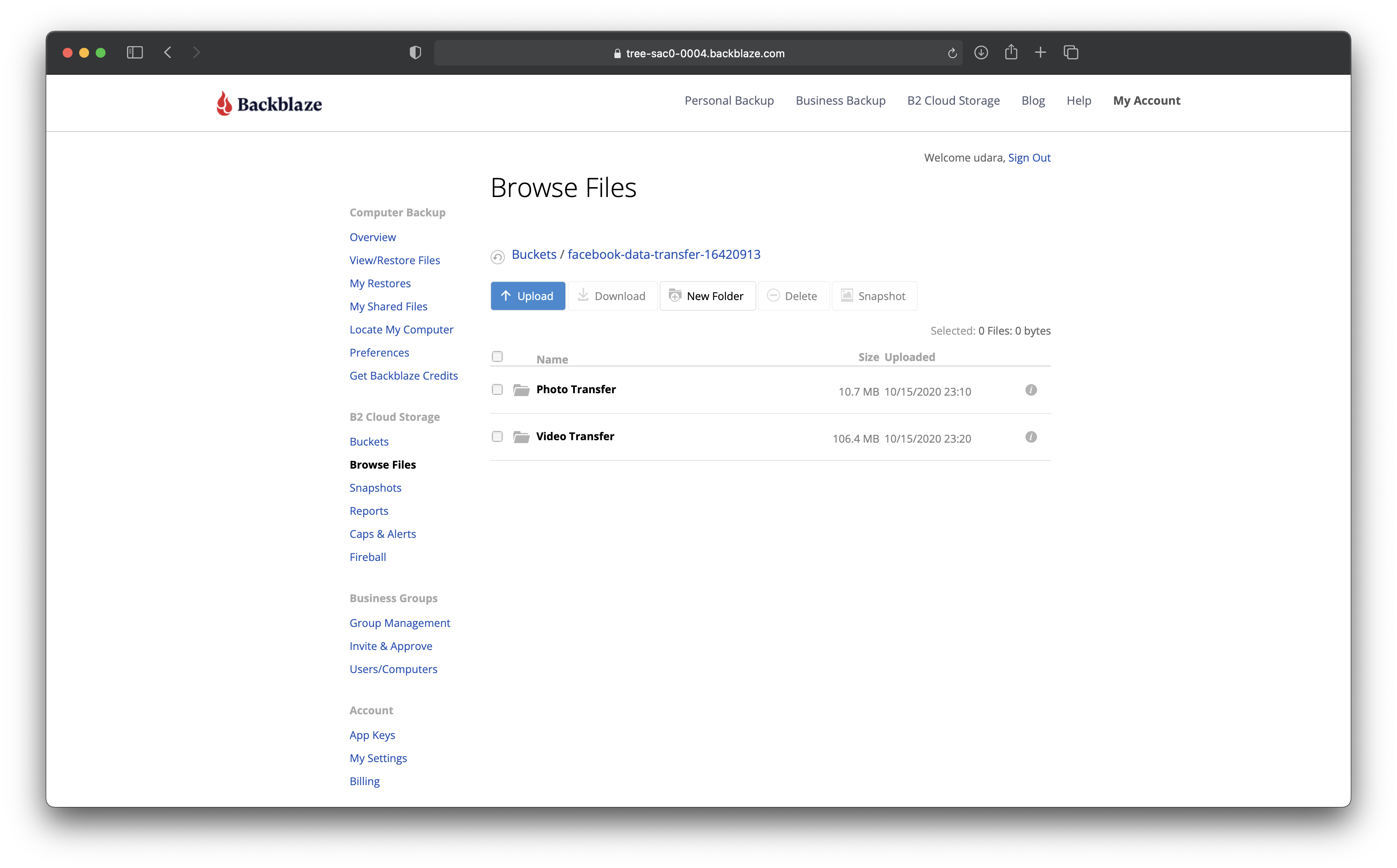Create a New Folder
The image size is (1397, 868).
[708, 296]
